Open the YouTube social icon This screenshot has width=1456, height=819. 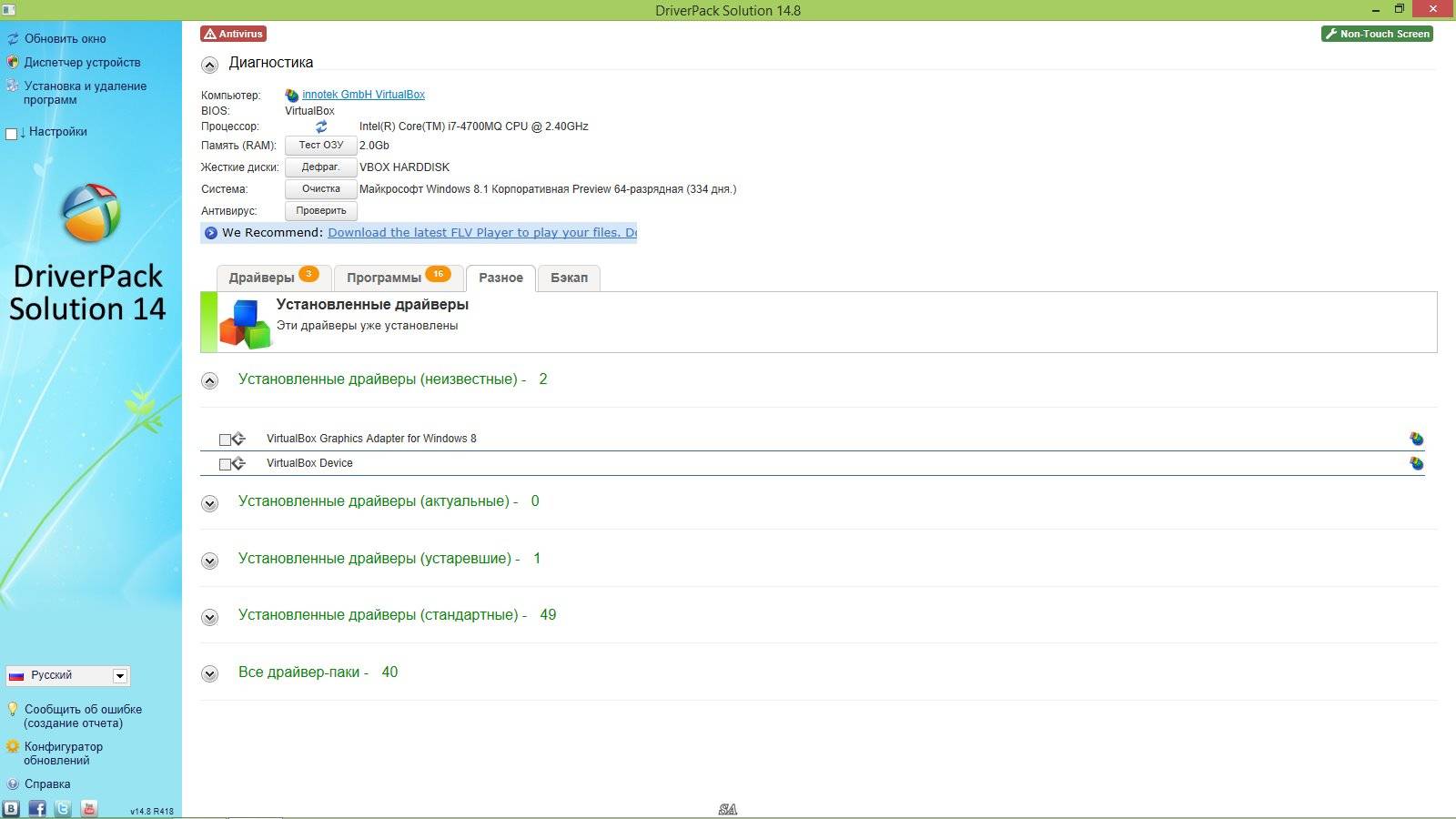(89, 808)
